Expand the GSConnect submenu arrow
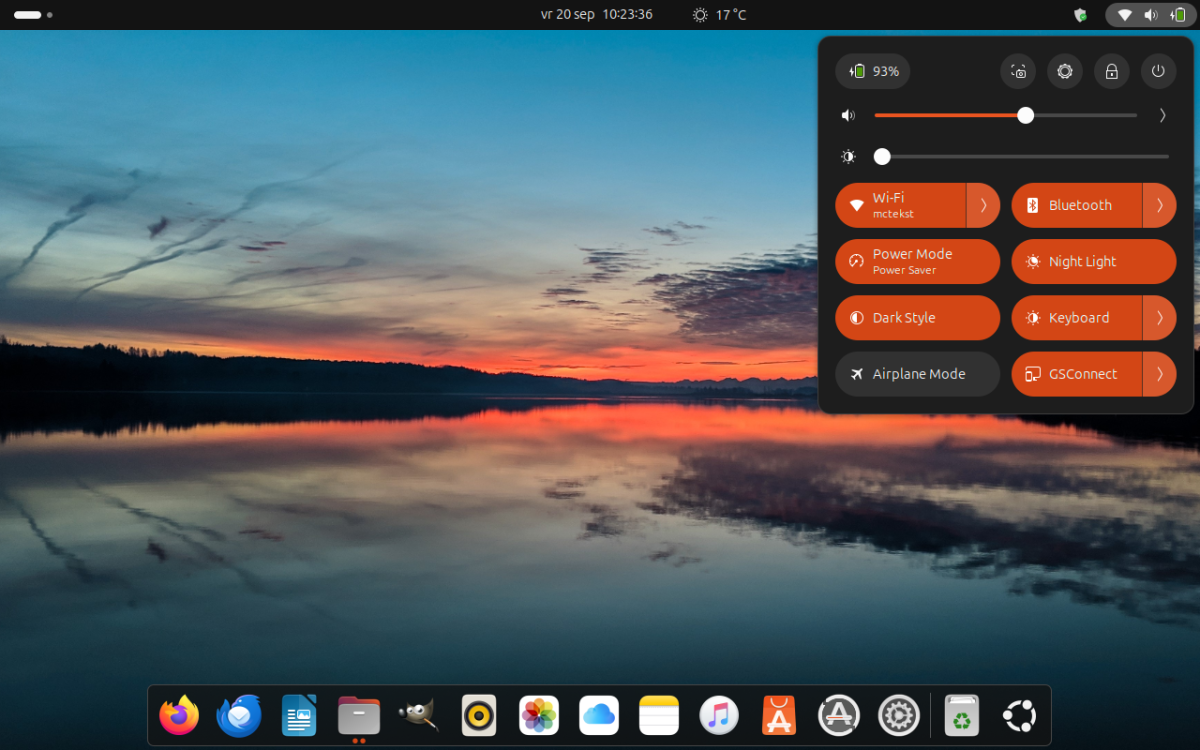Screen dimensions: 1200x750 pos(1159,374)
